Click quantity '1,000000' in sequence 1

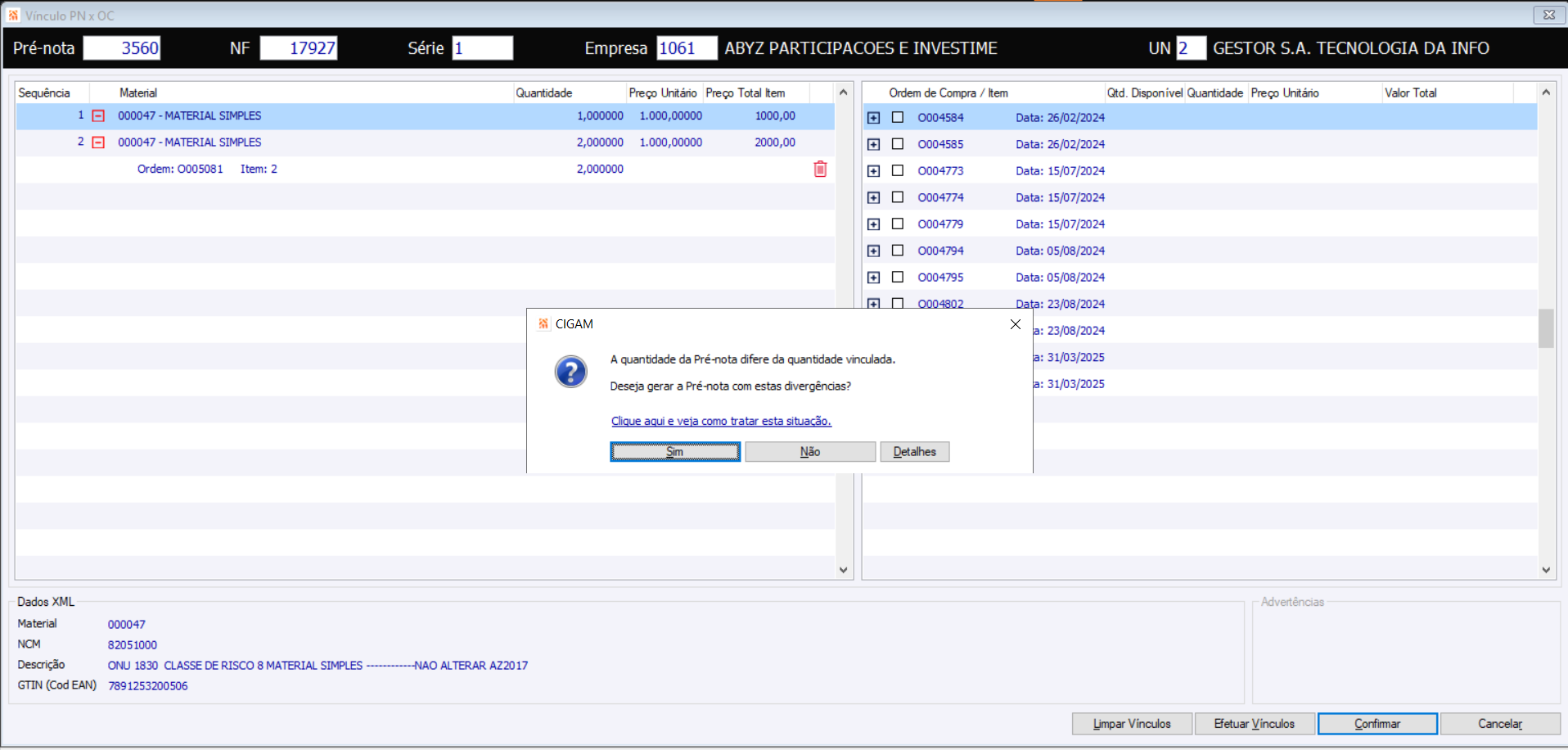600,116
